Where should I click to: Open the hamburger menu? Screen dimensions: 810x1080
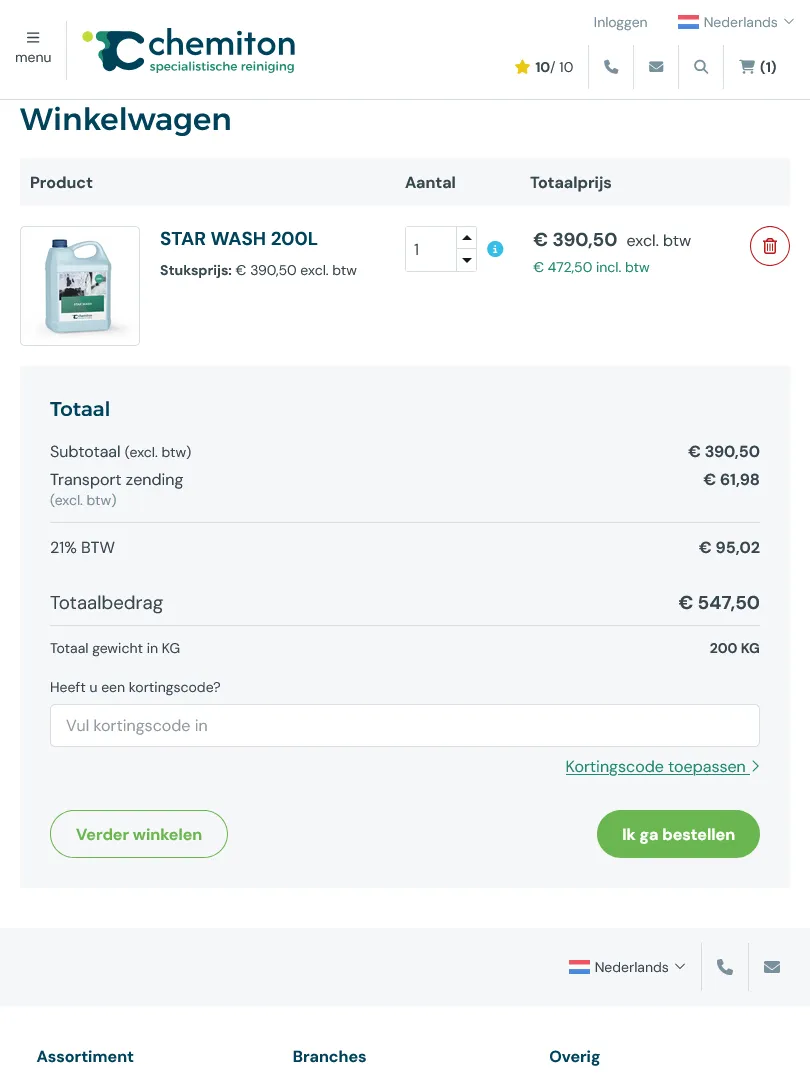pos(33,47)
